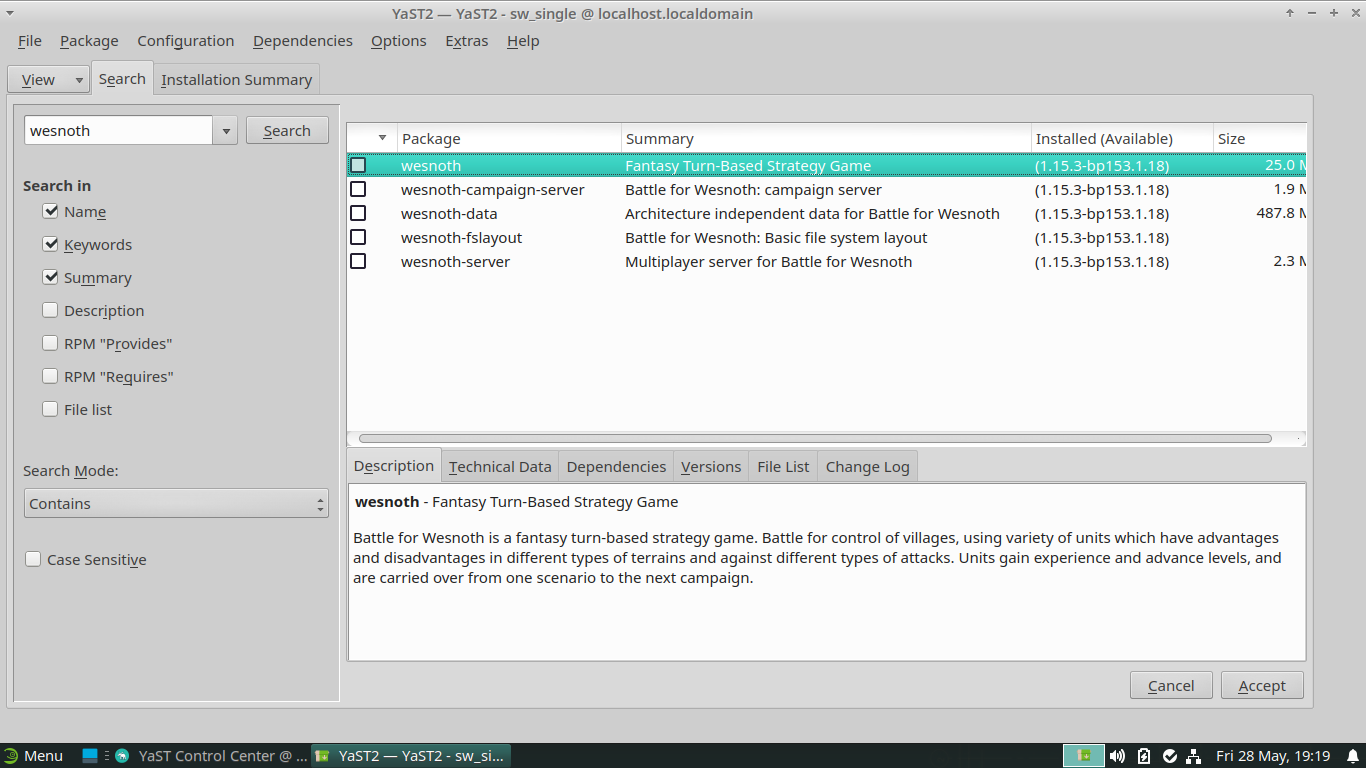Show the Change Log tab
Image resolution: width=1366 pixels, height=768 pixels.
868,467
